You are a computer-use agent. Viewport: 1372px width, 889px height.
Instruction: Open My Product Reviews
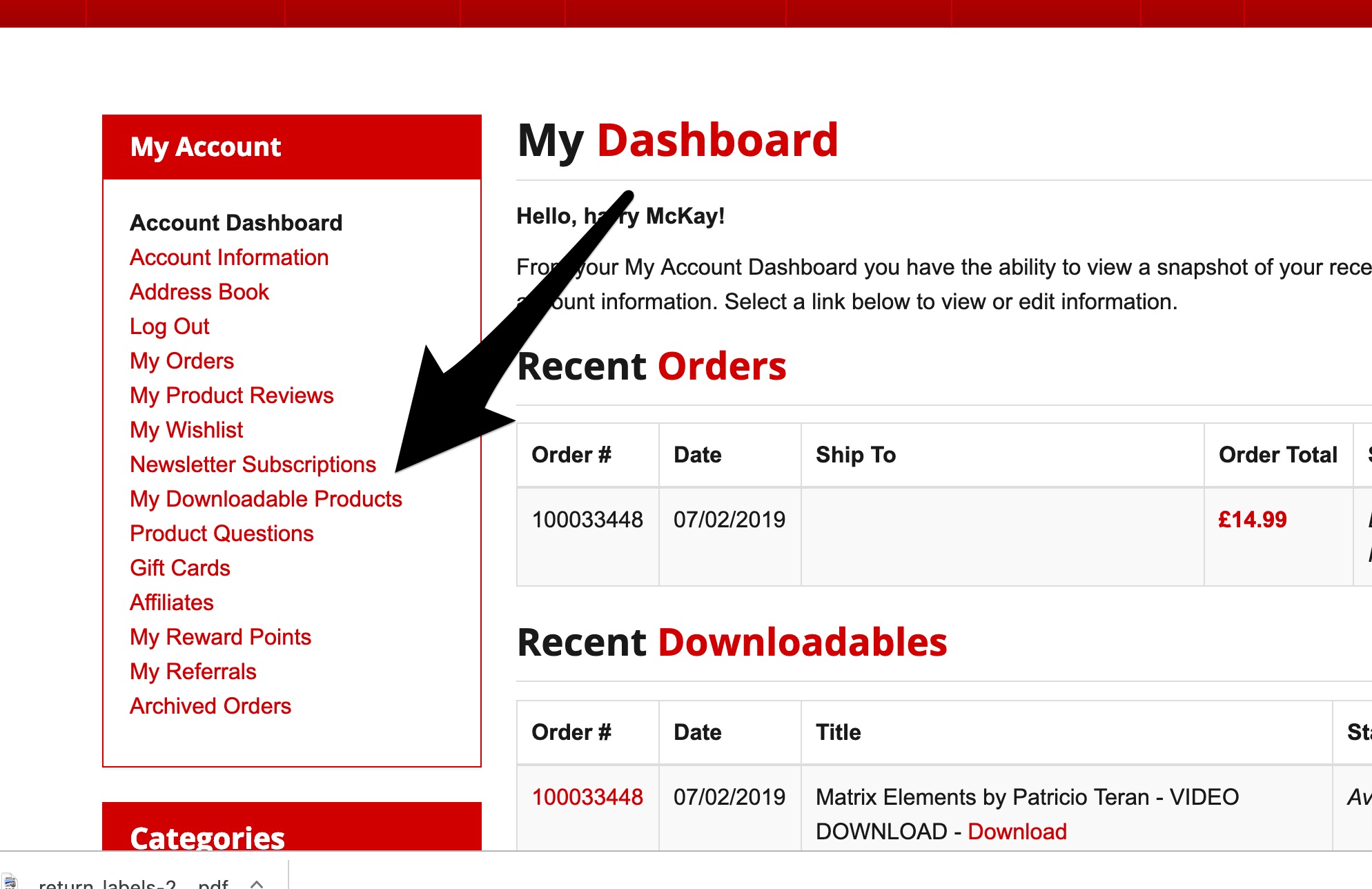231,395
